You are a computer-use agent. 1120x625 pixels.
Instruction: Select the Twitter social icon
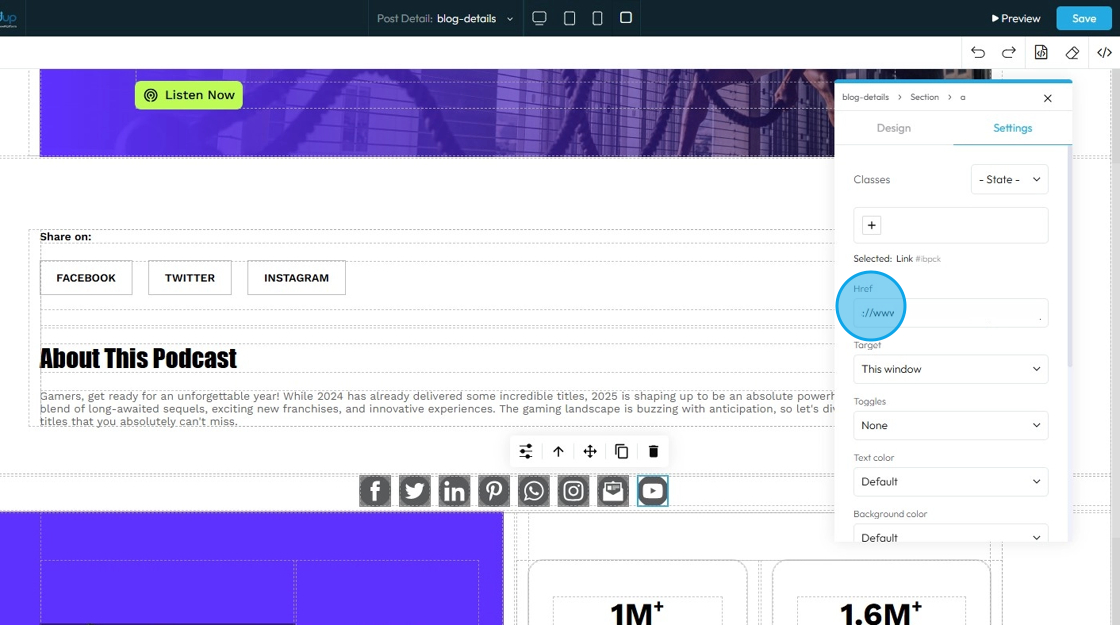pos(414,491)
